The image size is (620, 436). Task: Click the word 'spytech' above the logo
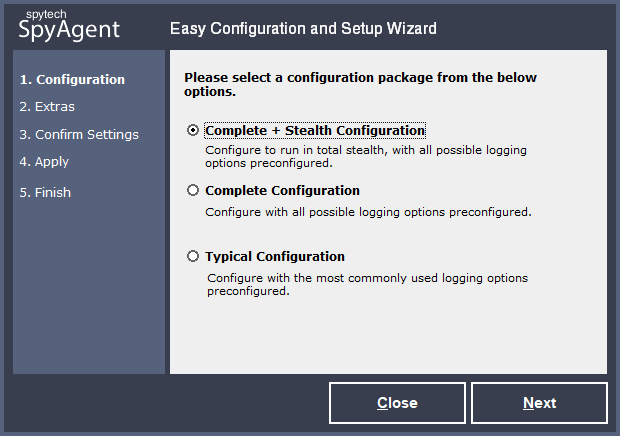(x=42, y=14)
